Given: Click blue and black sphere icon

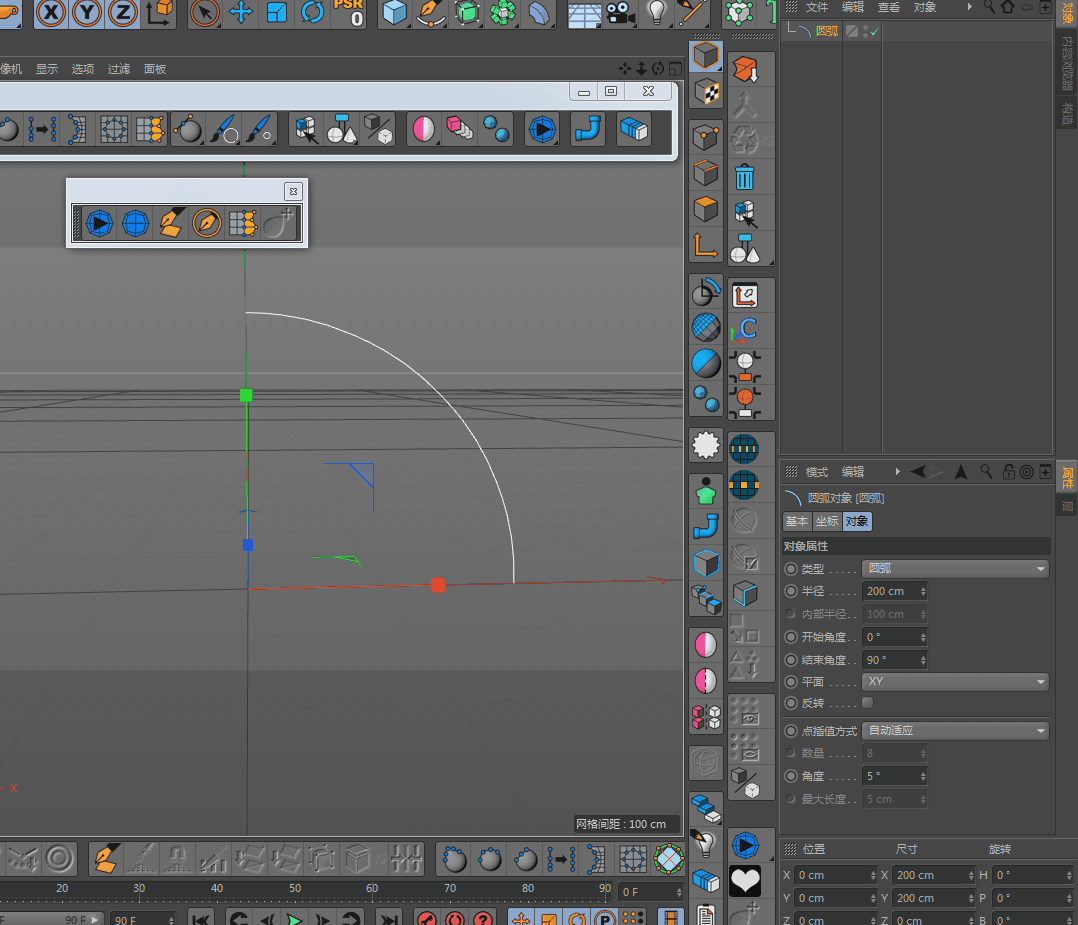Looking at the screenshot, I should (706, 363).
